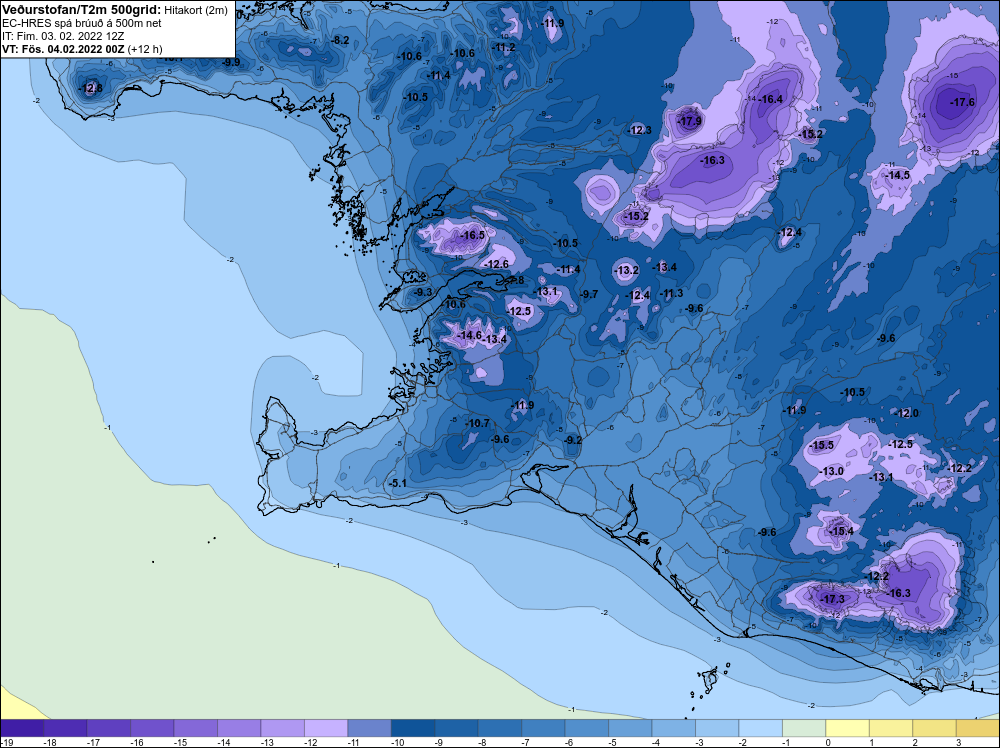Click the -17.6 temperature label
Viewport: 1000px width, 748px height.
[962, 102]
